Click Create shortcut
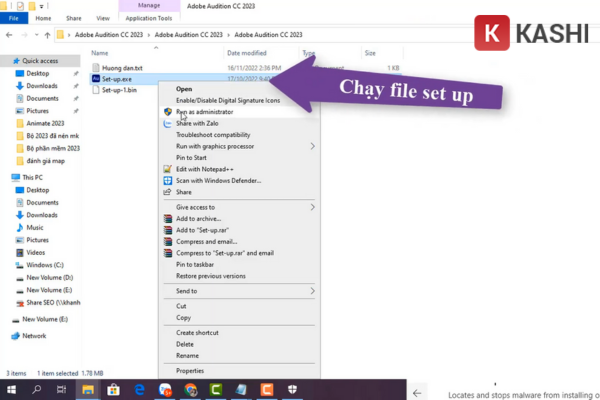The width and height of the screenshot is (600, 400). pos(239,333)
